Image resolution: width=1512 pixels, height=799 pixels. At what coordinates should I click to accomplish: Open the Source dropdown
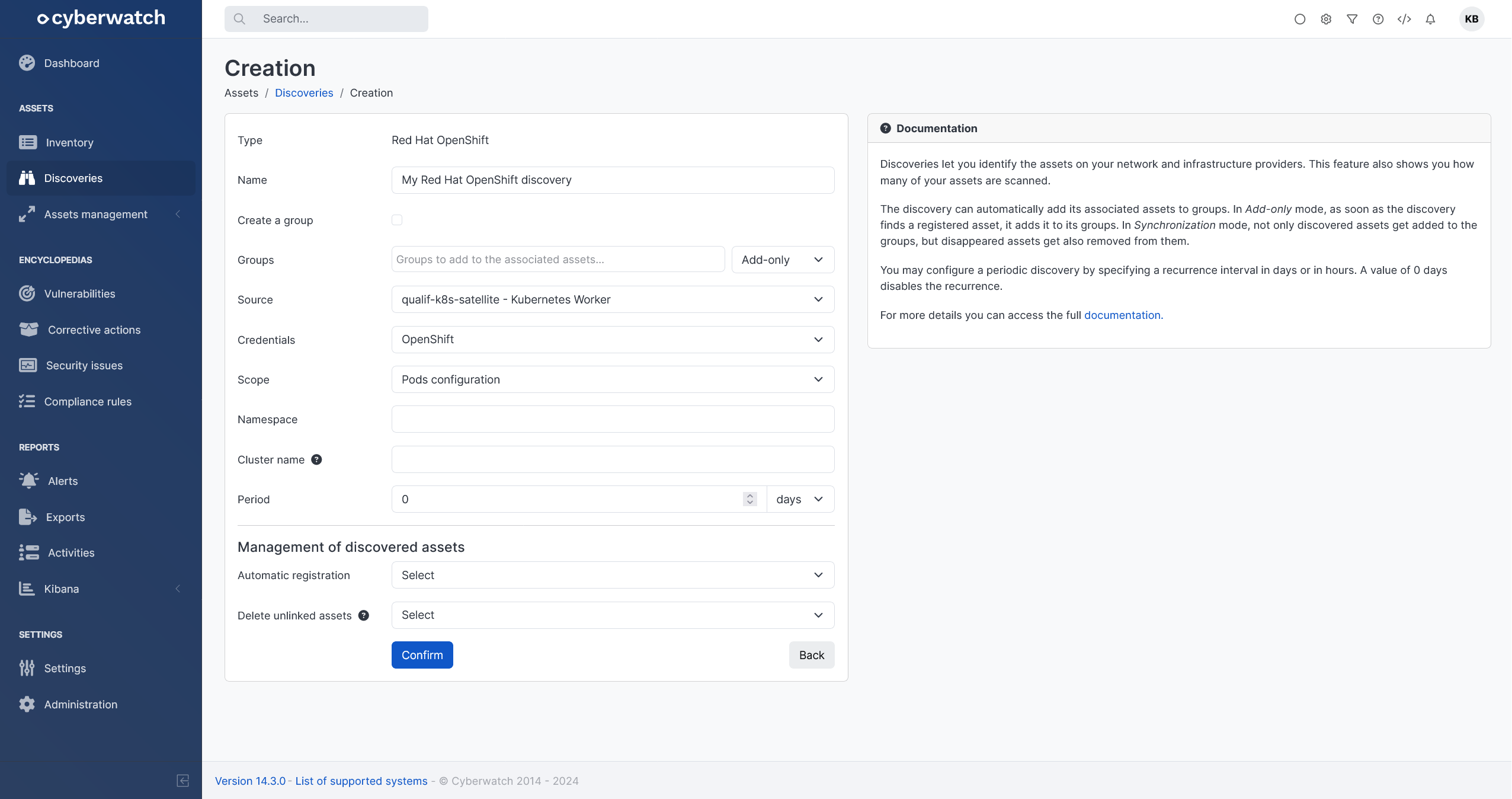(x=613, y=299)
